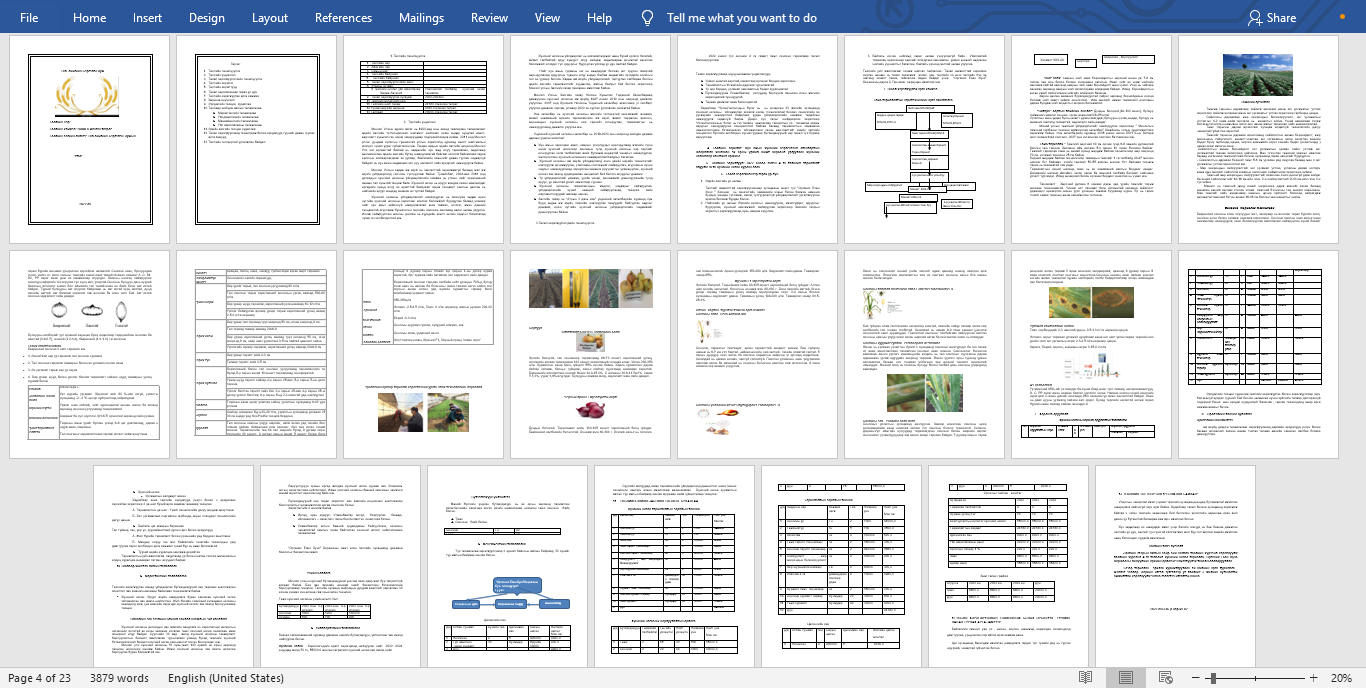Click the Page 4 of 23 indicator
Screen dimensions: 1366x688
pyautogui.click(x=39, y=678)
